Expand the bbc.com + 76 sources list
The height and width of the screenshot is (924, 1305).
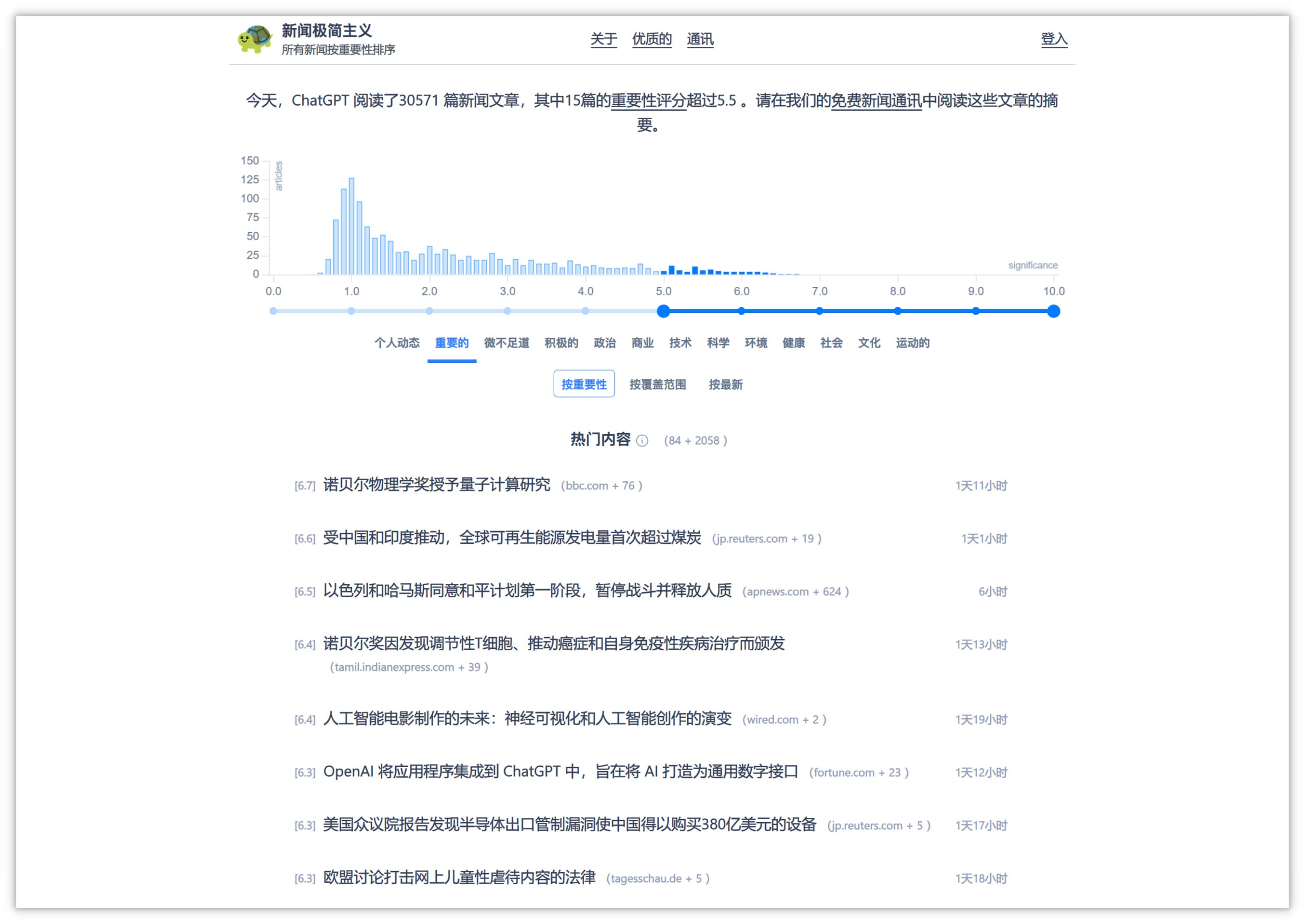click(601, 486)
